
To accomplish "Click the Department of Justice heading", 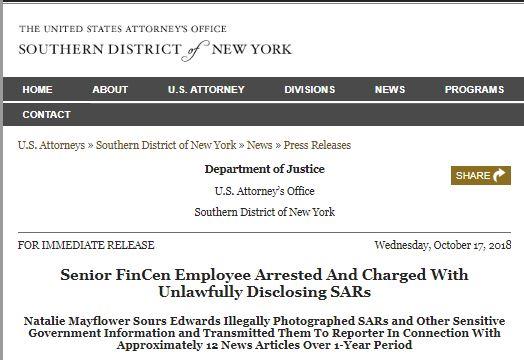I will pyautogui.click(x=264, y=169).
